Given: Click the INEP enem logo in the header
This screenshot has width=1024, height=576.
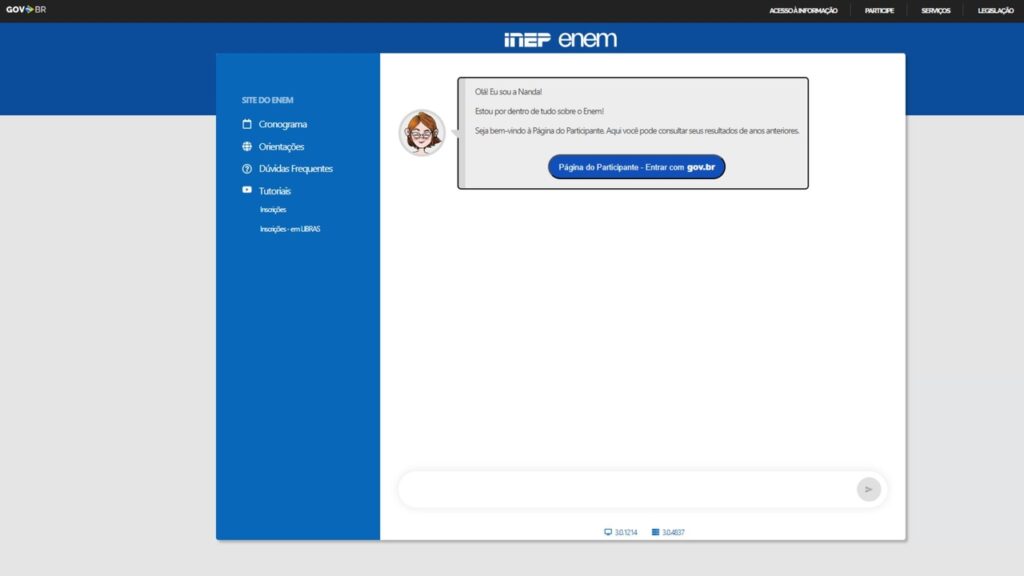Looking at the screenshot, I should [560, 40].
